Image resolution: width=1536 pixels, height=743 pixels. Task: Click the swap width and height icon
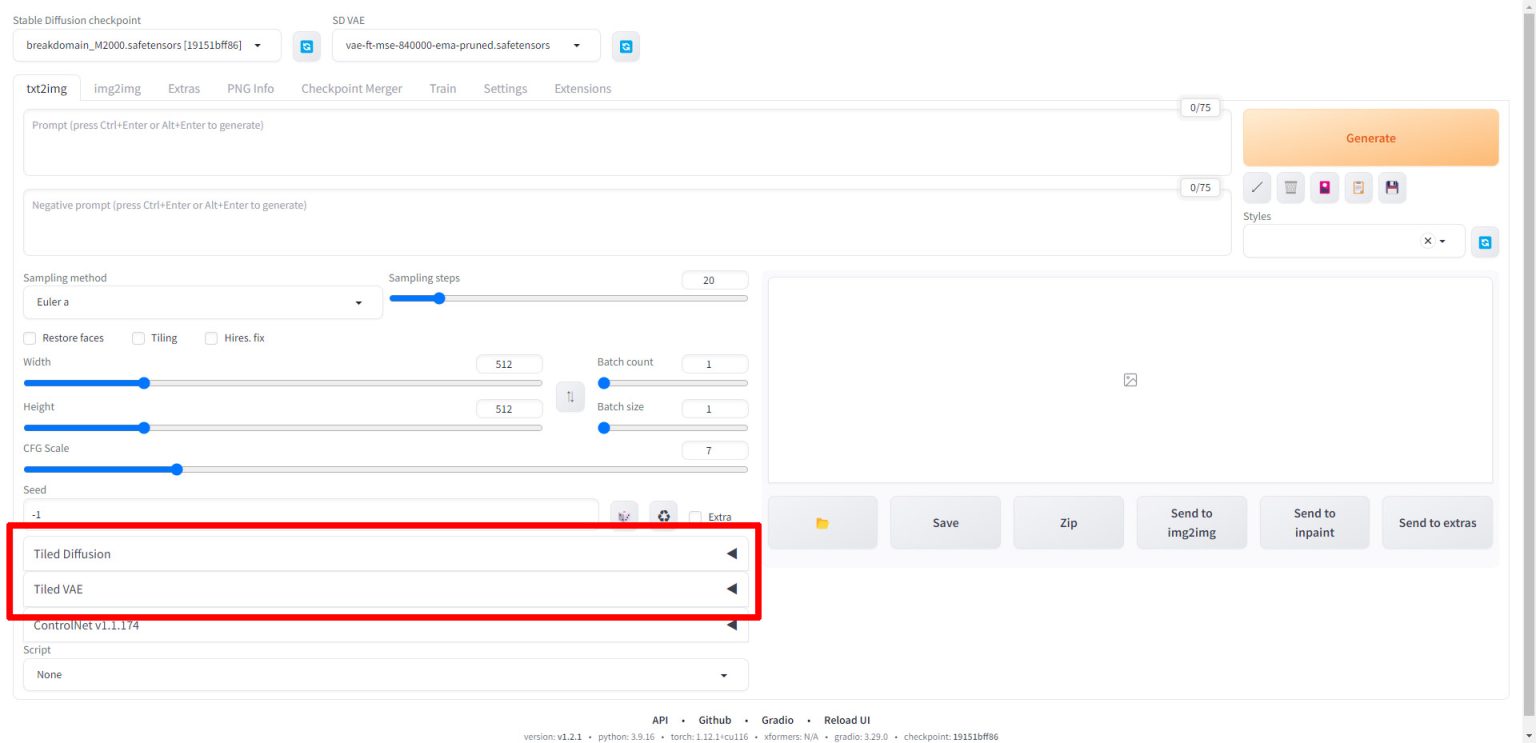pos(570,397)
